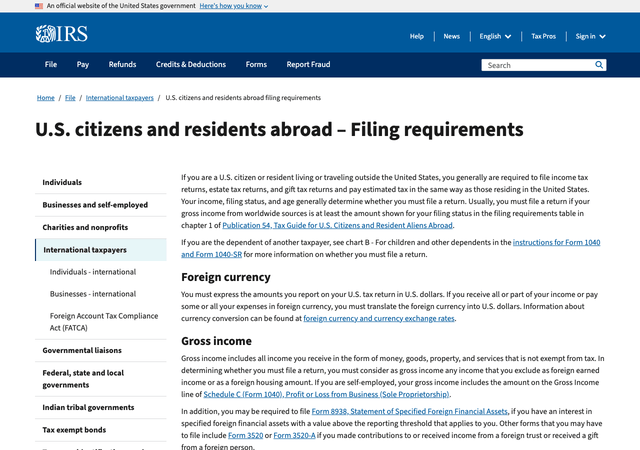Screen dimensions: 640x450
Task: Open the Report Fraud menu
Action: coord(308,65)
